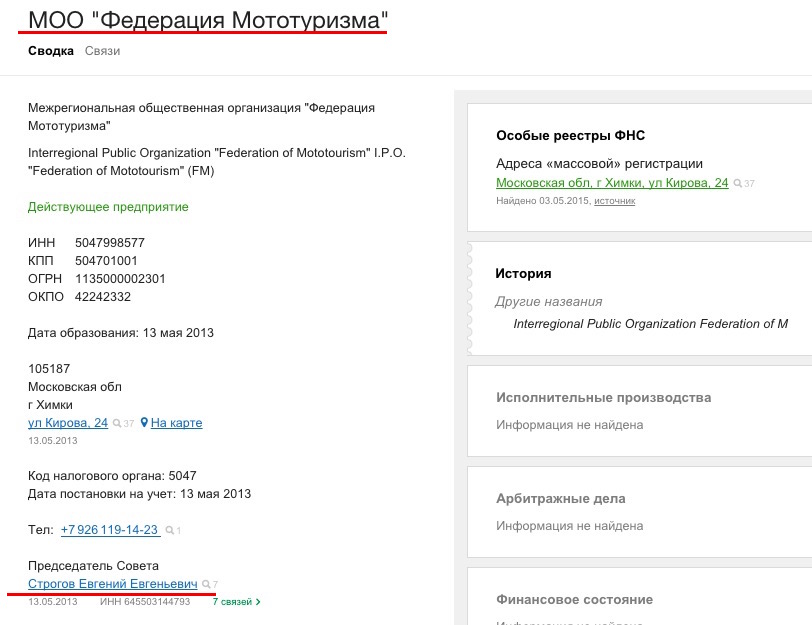The image size is (812, 625).
Task: Click the Адреса «массовой» регистрации text
Action: click(x=599, y=164)
